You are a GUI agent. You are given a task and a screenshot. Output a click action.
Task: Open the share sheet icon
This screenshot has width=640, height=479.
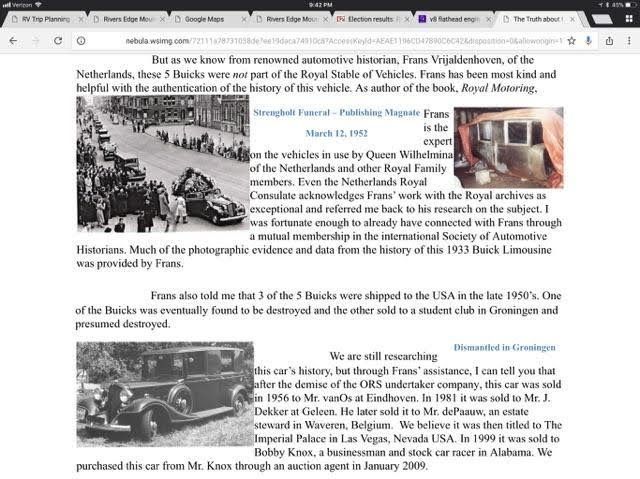[609, 41]
